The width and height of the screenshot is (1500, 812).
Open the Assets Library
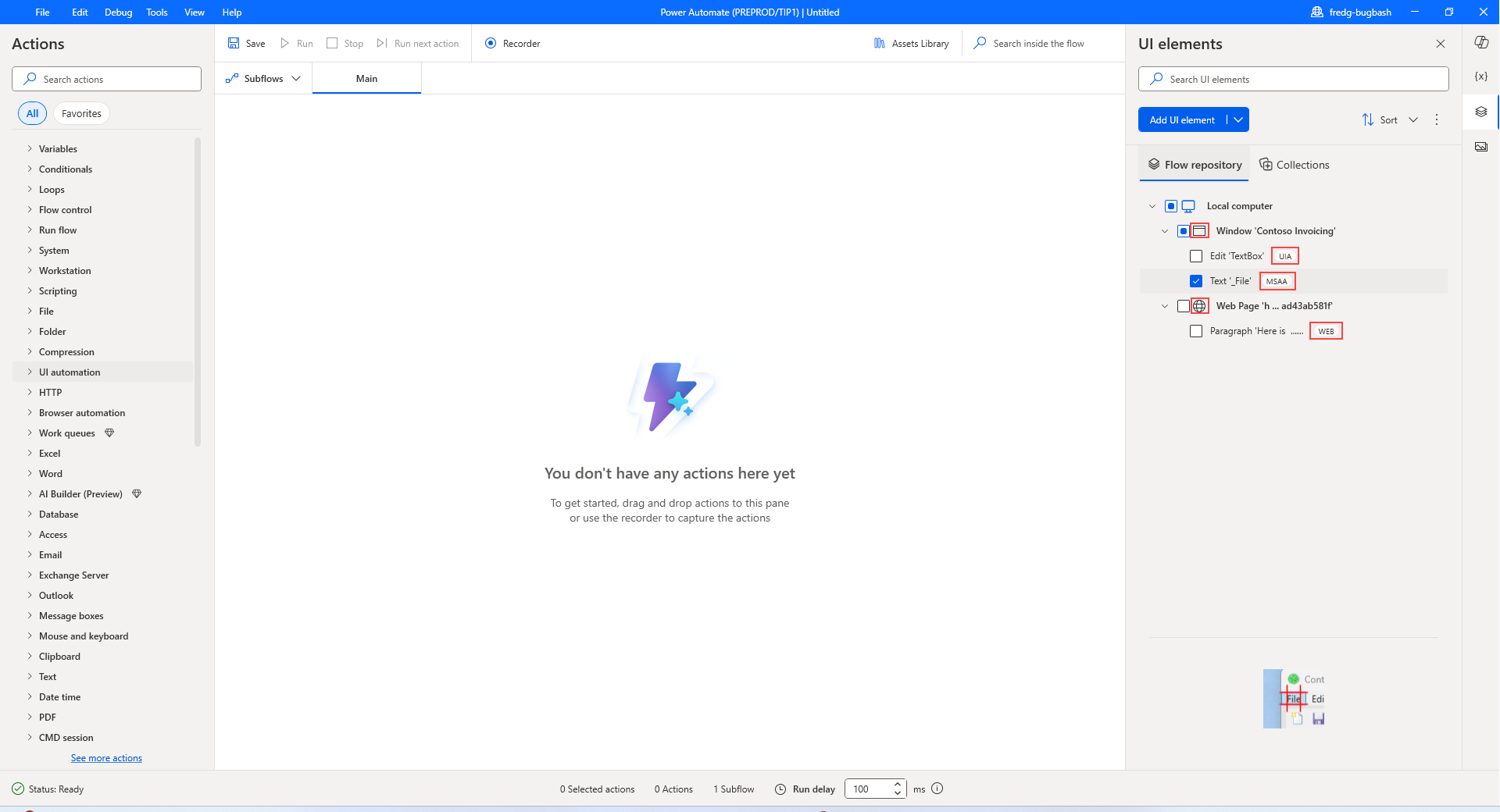click(x=912, y=43)
